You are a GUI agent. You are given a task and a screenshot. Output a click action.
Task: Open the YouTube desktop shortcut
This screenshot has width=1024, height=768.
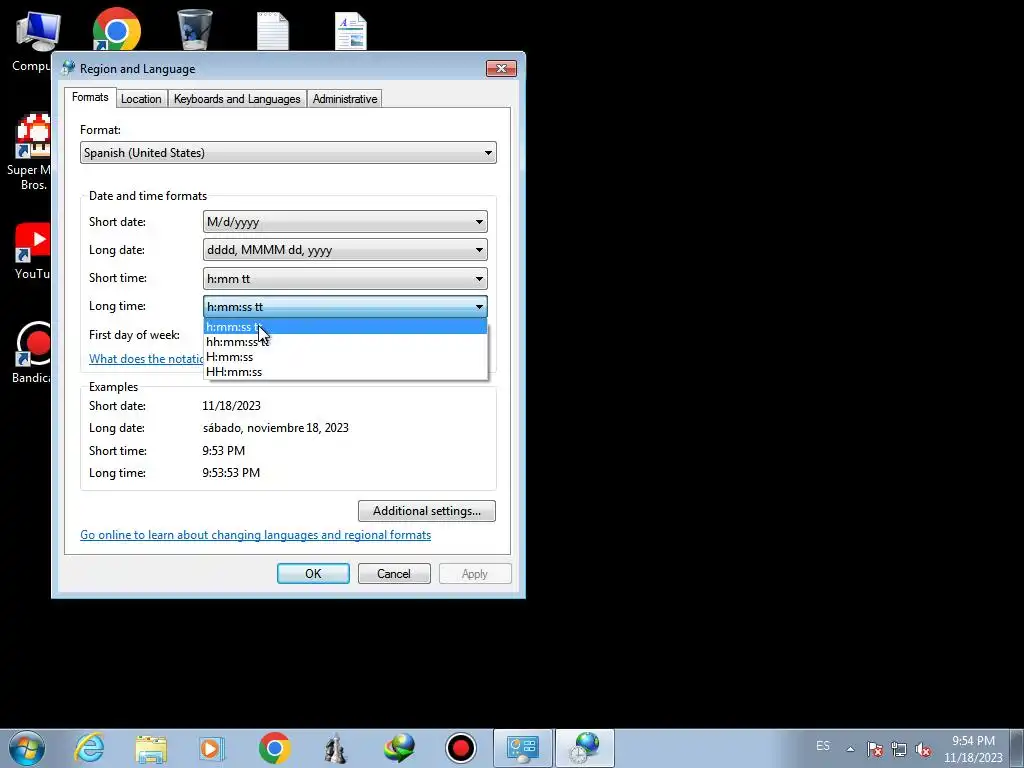[33, 251]
